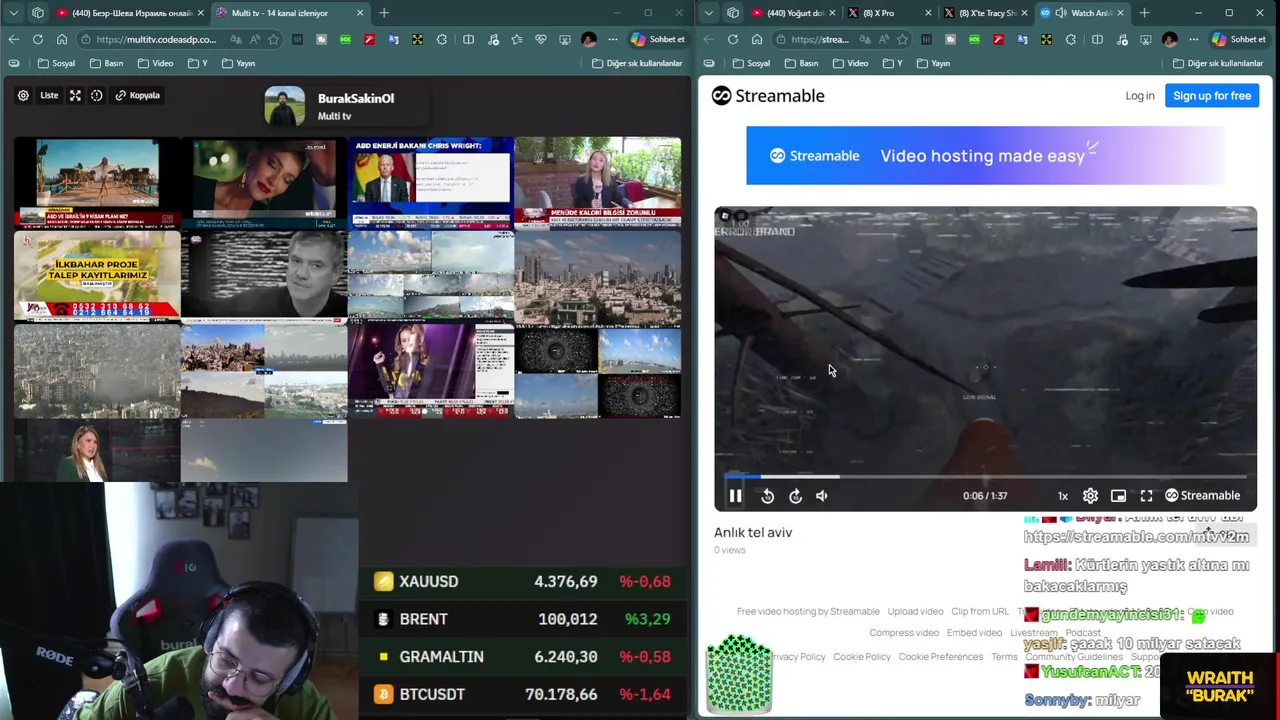
Task: Click back arrow in left browser
Action: pos(14,39)
